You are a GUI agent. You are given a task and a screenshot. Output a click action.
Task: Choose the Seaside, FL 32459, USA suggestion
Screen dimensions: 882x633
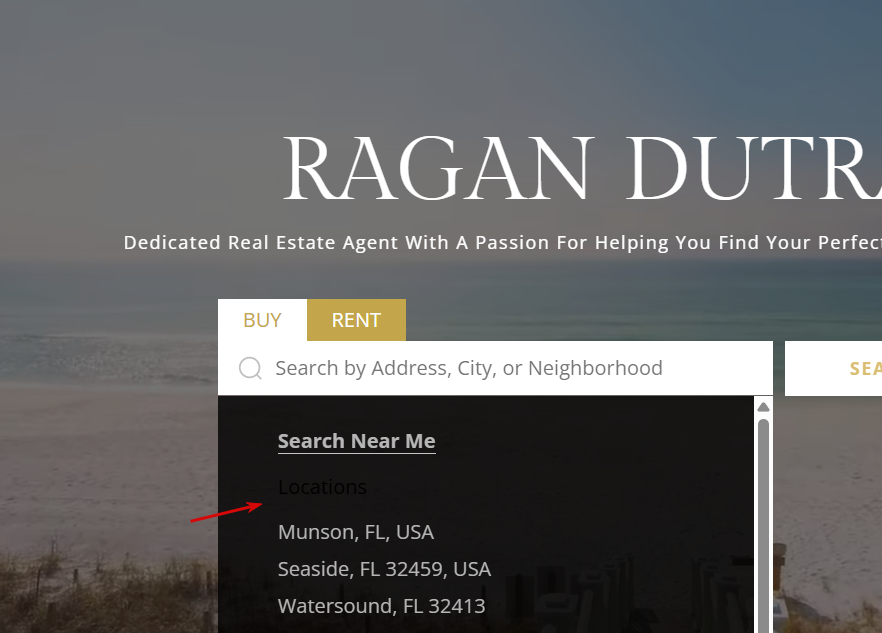[384, 569]
